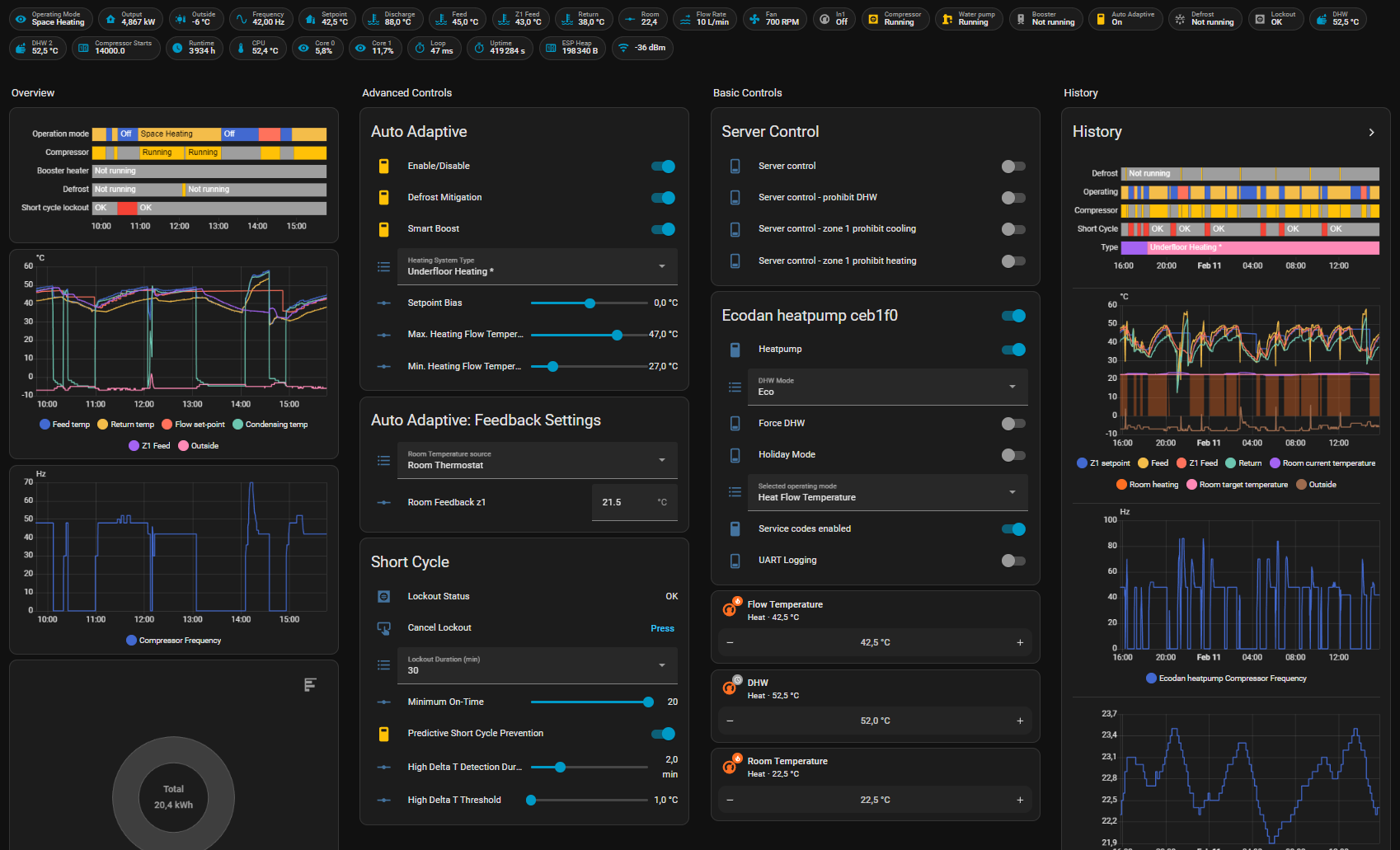Enable the Force DHW switch
Viewport: 1400px width, 850px height.
click(1012, 424)
